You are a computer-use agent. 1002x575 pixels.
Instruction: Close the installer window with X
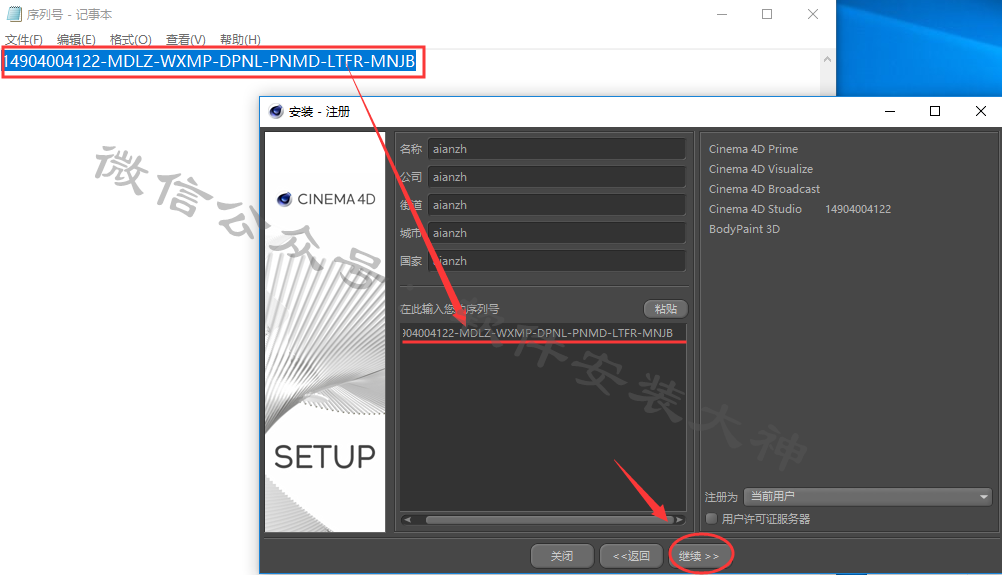[980, 111]
